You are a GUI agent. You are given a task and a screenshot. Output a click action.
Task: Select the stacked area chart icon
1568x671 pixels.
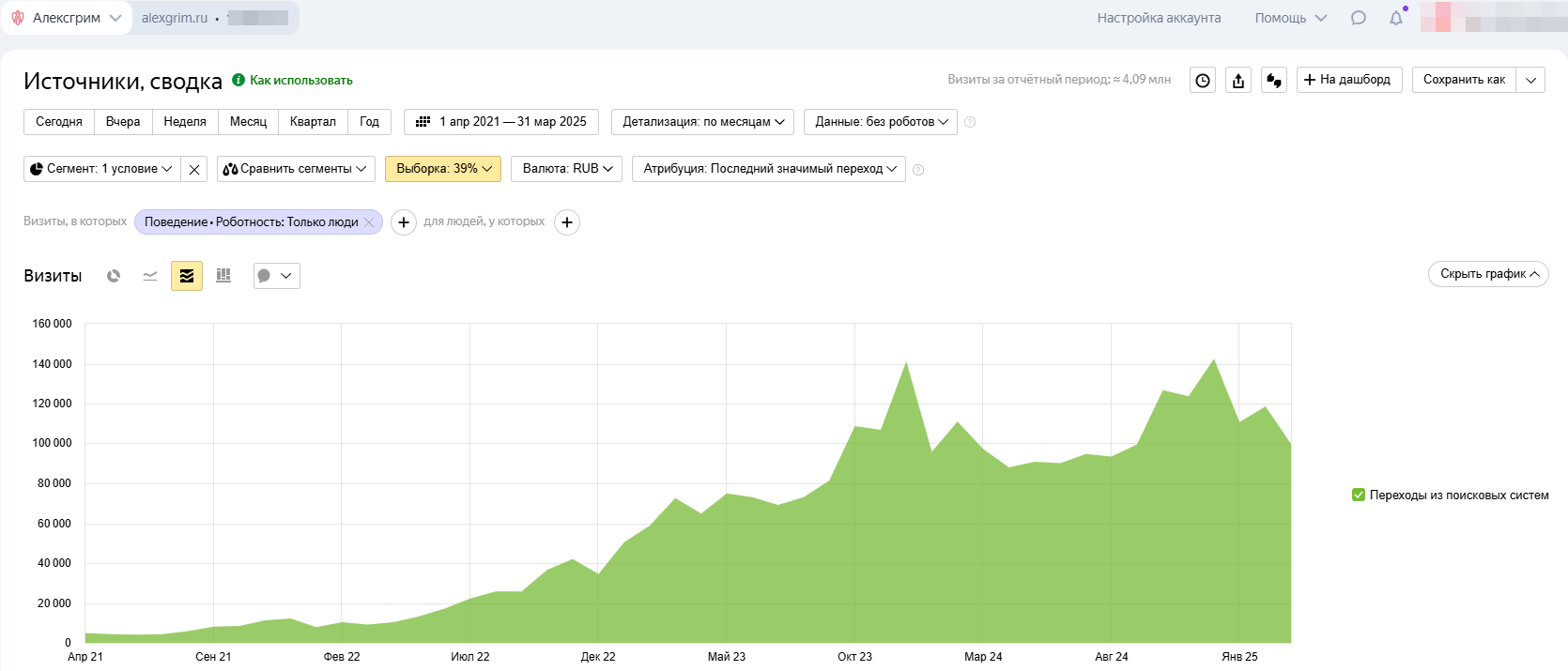pos(187,276)
